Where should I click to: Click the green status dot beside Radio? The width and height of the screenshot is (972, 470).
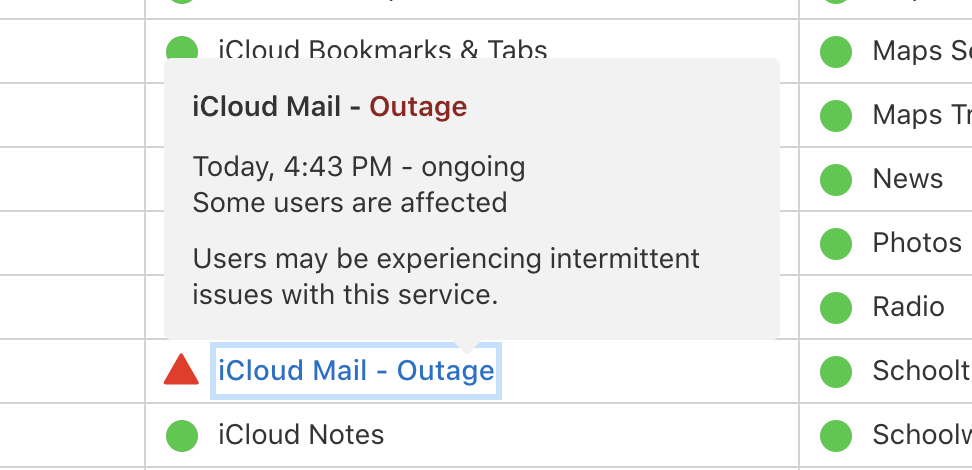point(835,307)
